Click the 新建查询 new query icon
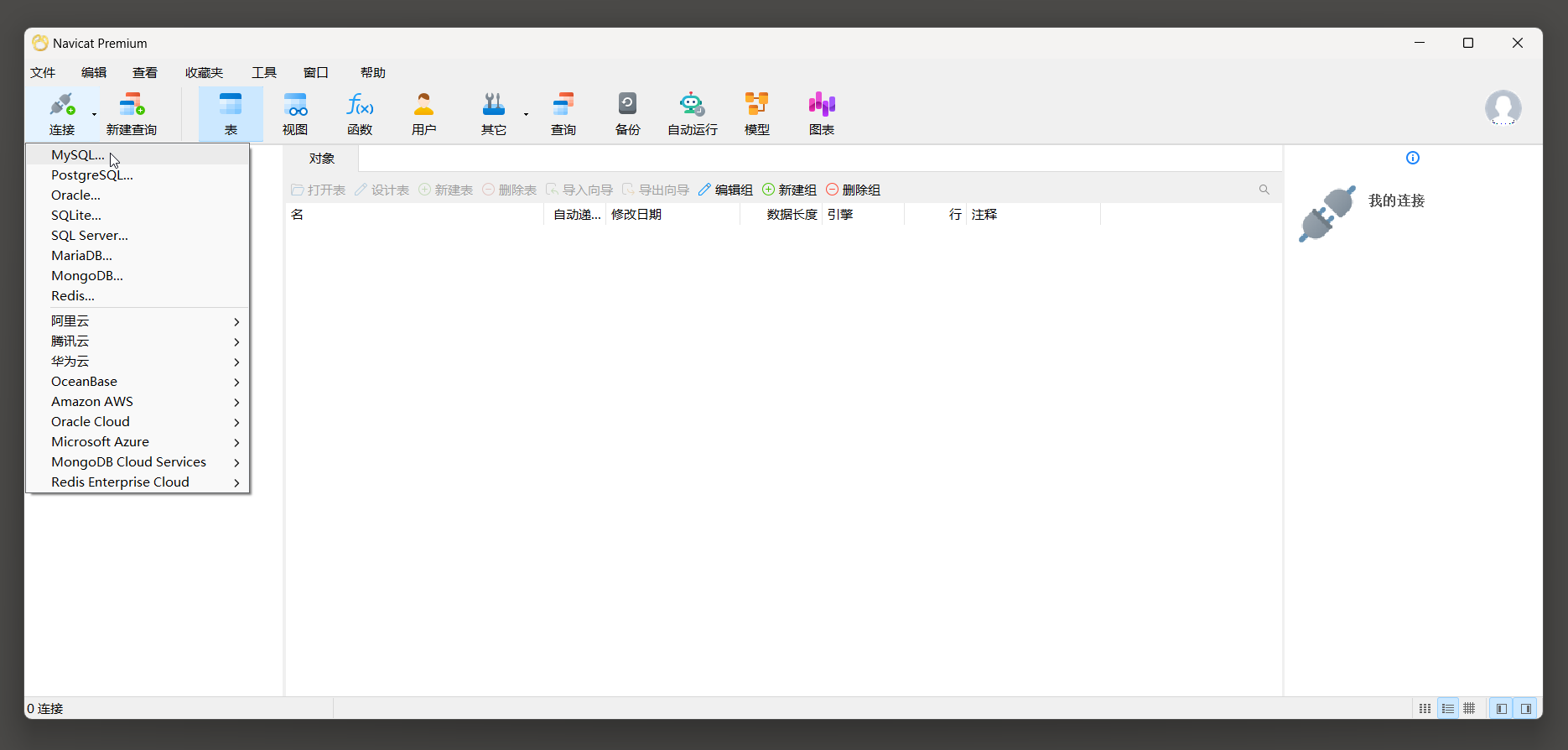The width and height of the screenshot is (1568, 750). coord(132,114)
